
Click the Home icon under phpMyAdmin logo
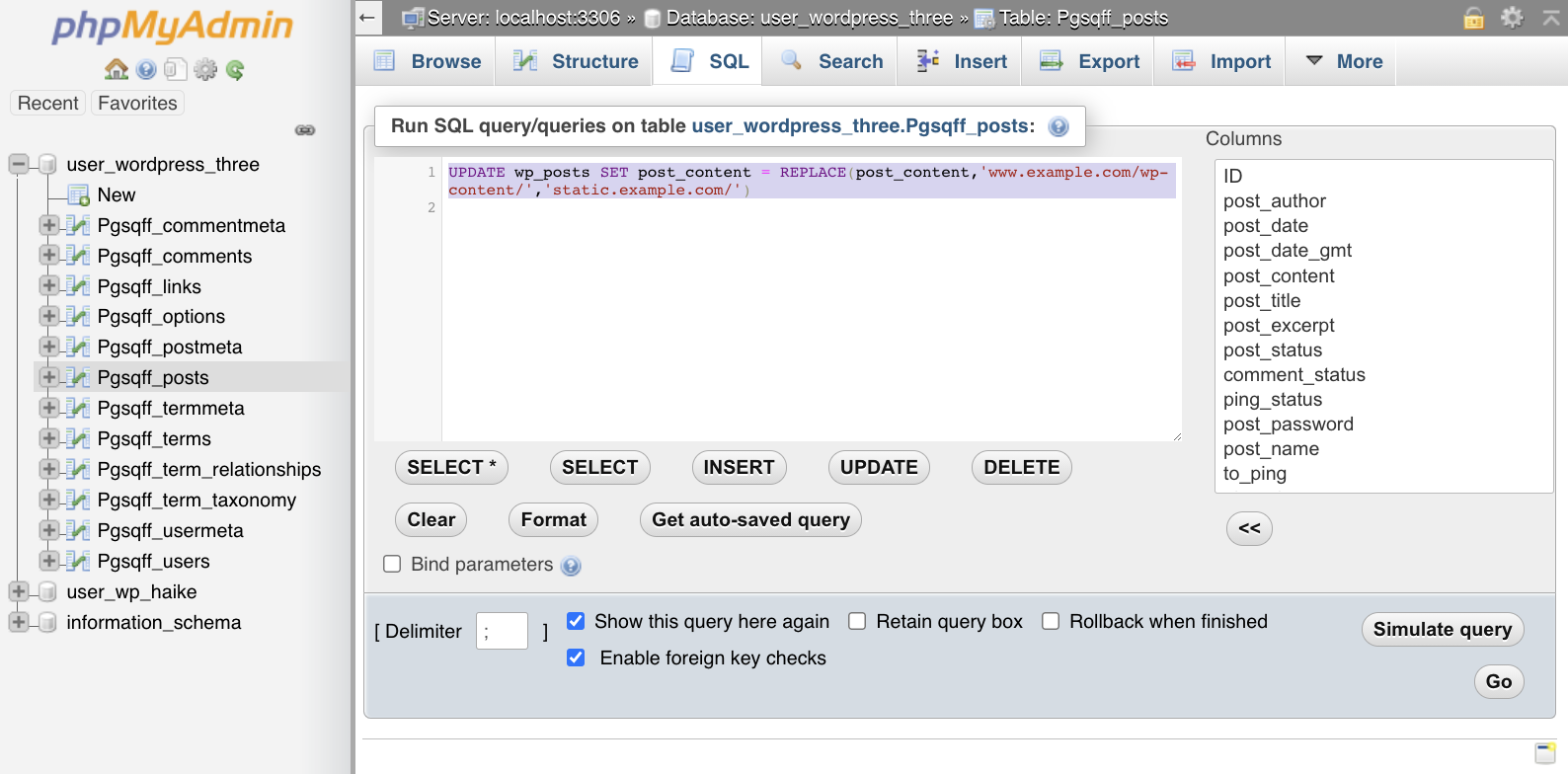point(117,69)
